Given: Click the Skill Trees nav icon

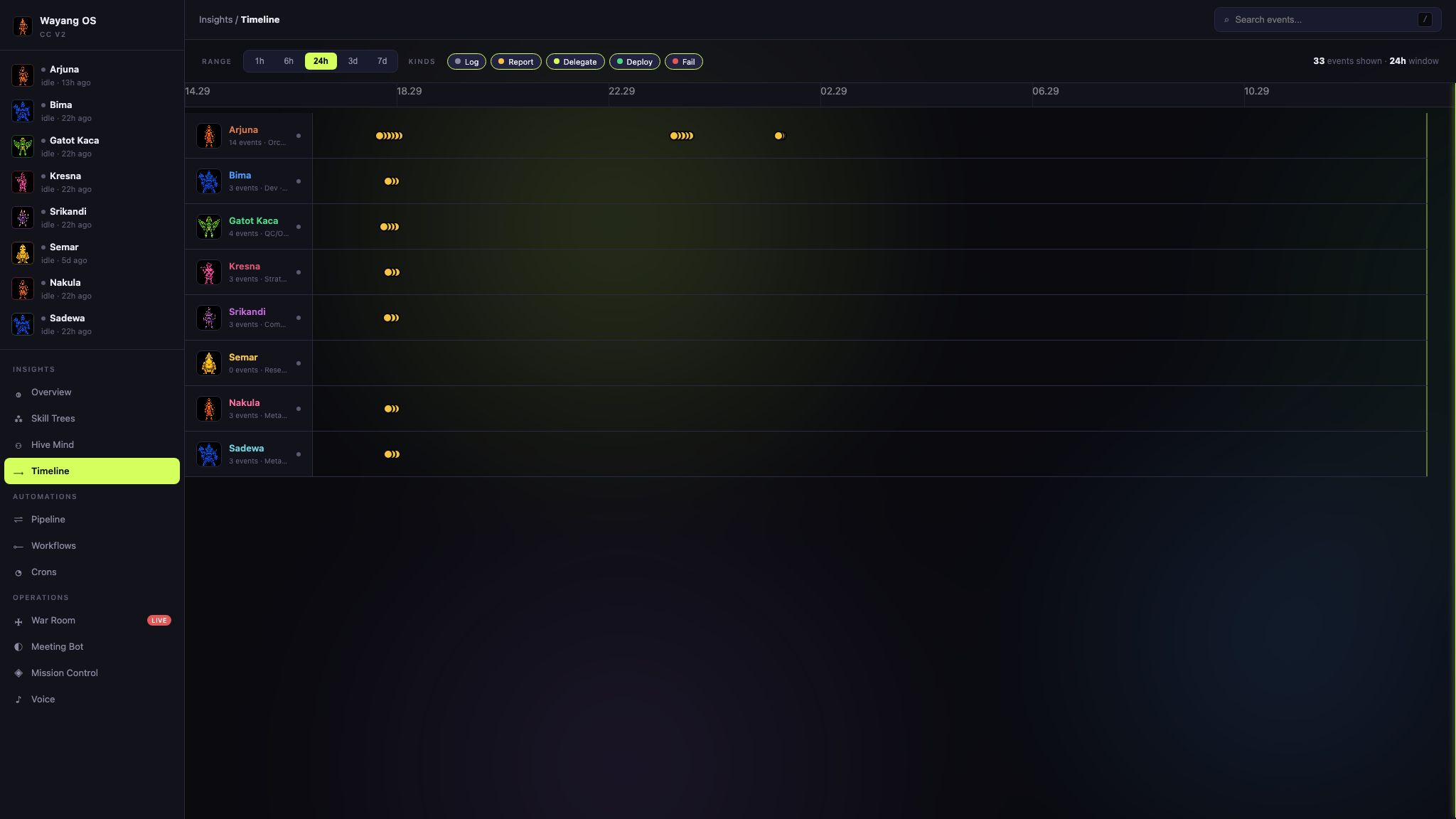Looking at the screenshot, I should coord(18,419).
